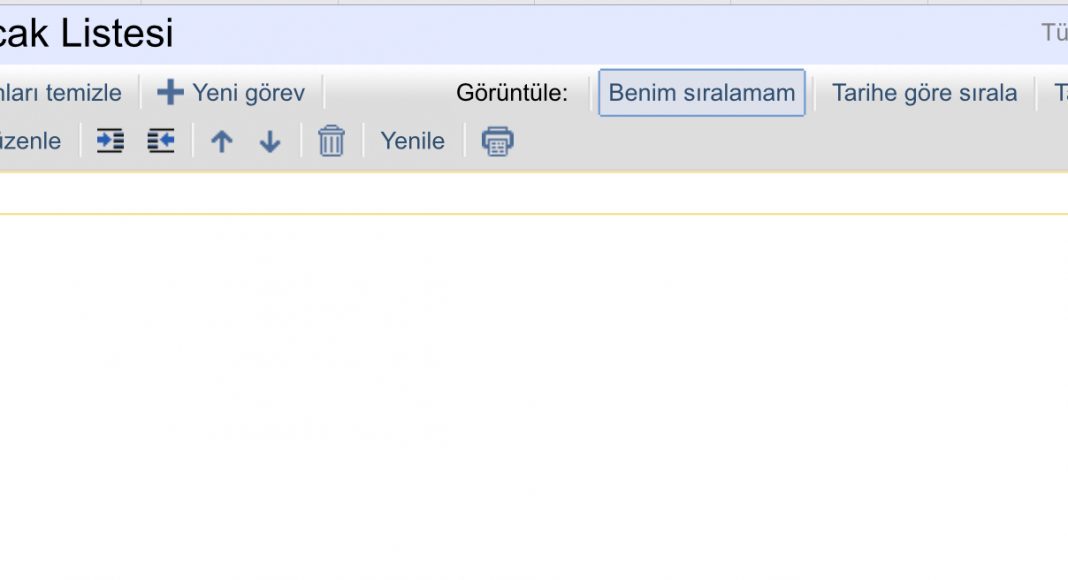Click the partially visible temizle button
The height and width of the screenshot is (580, 1068).
[x=61, y=93]
